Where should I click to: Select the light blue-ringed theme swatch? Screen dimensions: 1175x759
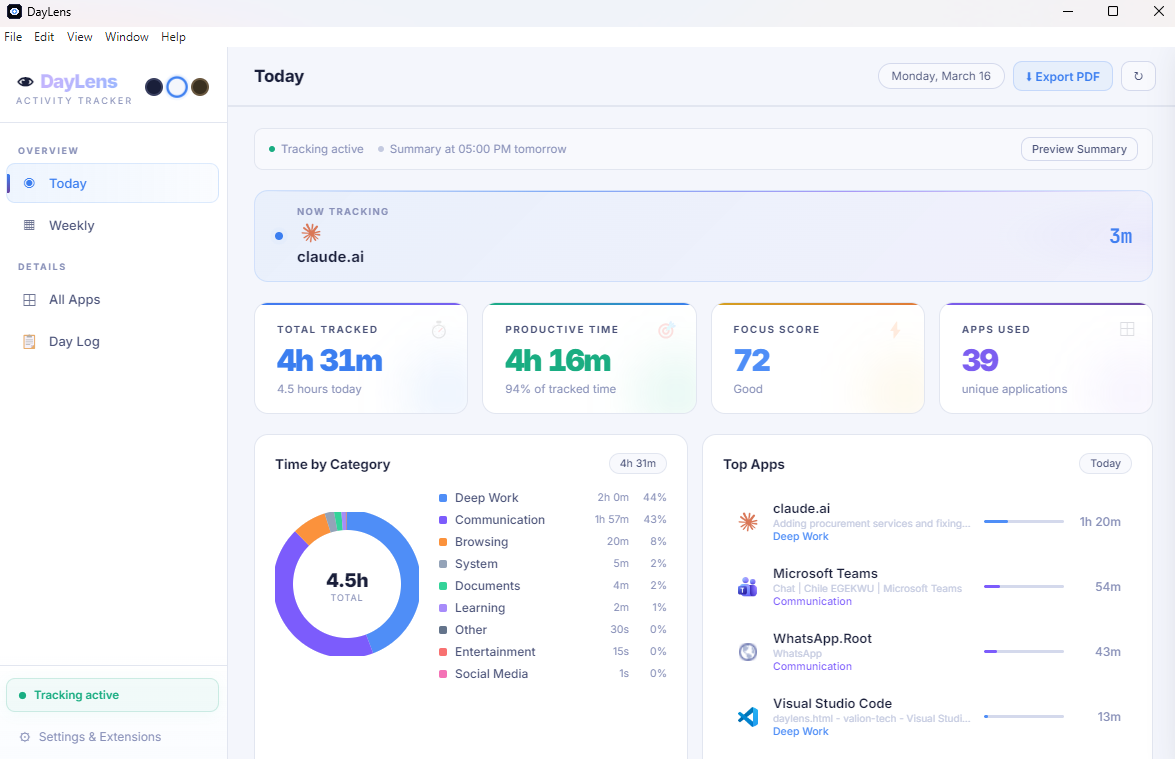[177, 87]
